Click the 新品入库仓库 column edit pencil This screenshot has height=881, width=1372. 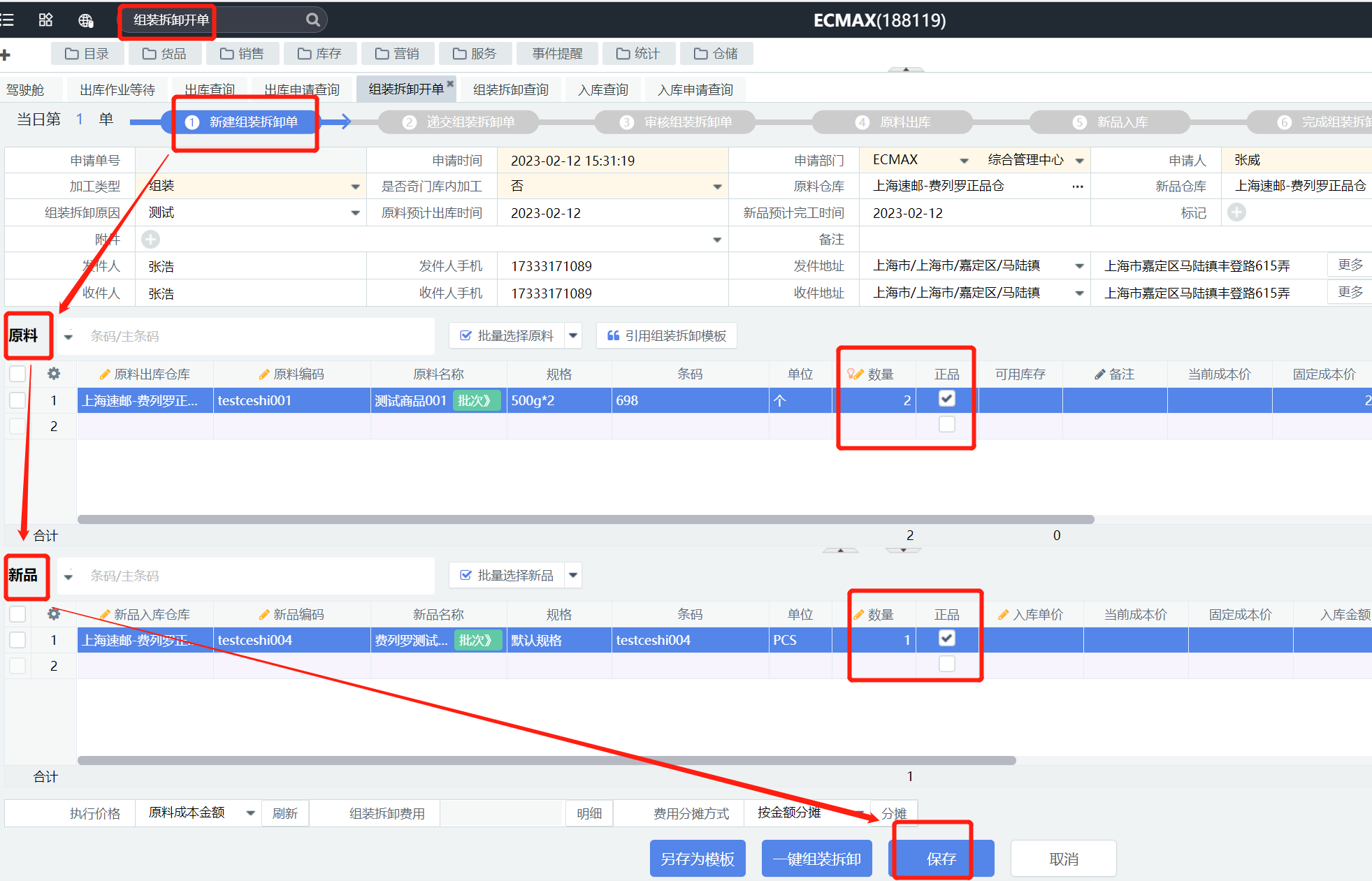tap(105, 615)
